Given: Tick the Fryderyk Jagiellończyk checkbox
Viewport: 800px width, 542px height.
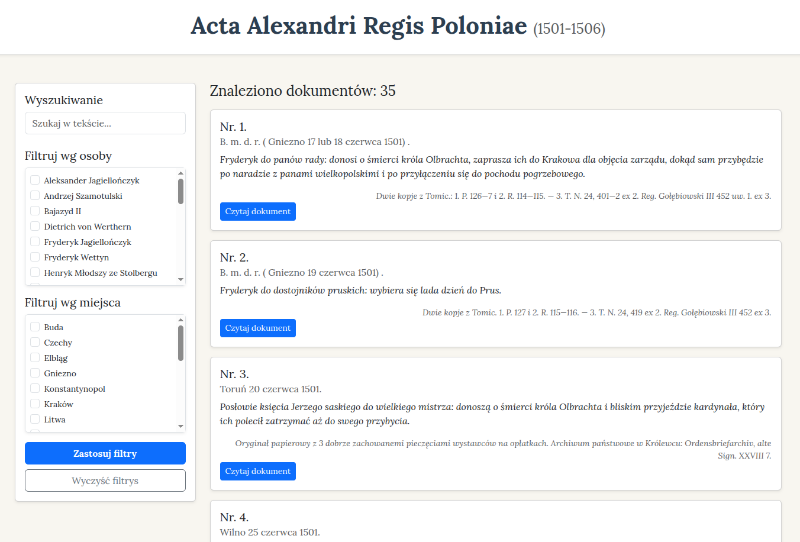Looking at the screenshot, I should click(35, 242).
